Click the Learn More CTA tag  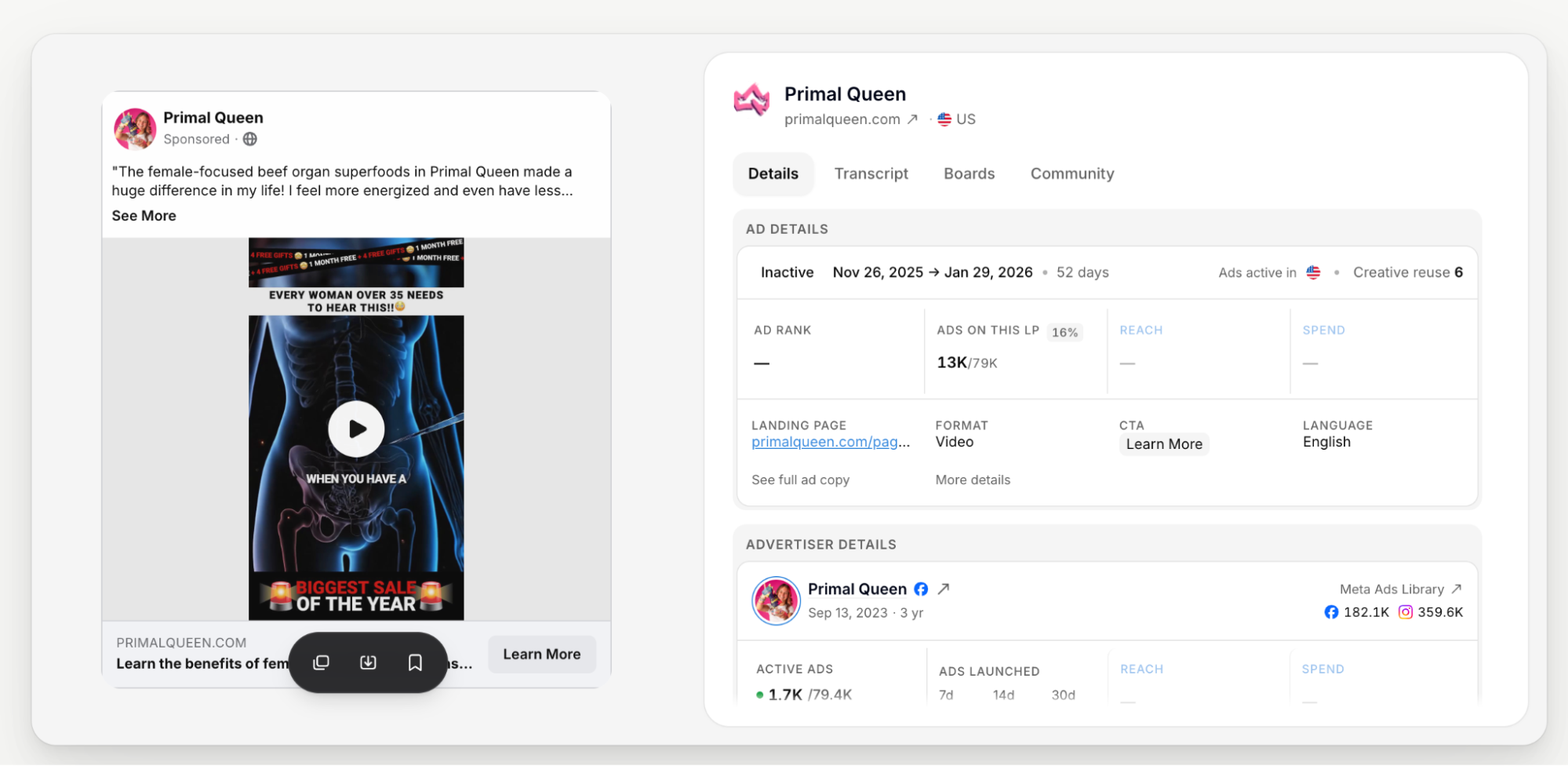(x=1164, y=444)
